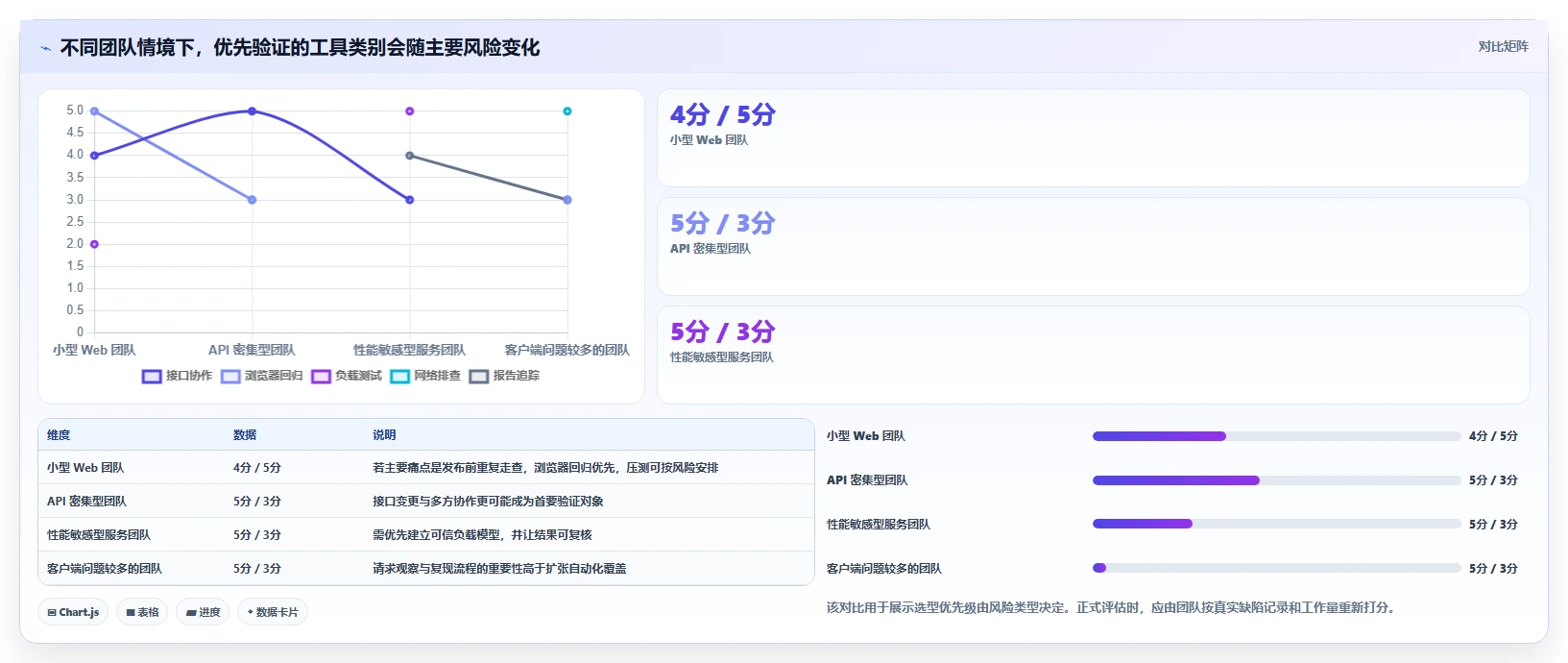Select the 4分 / 5分 data card
This screenshot has height=663, width=1568.
(1093, 138)
